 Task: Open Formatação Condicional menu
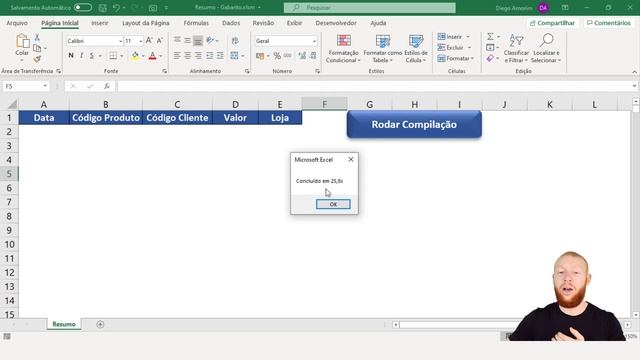343,49
